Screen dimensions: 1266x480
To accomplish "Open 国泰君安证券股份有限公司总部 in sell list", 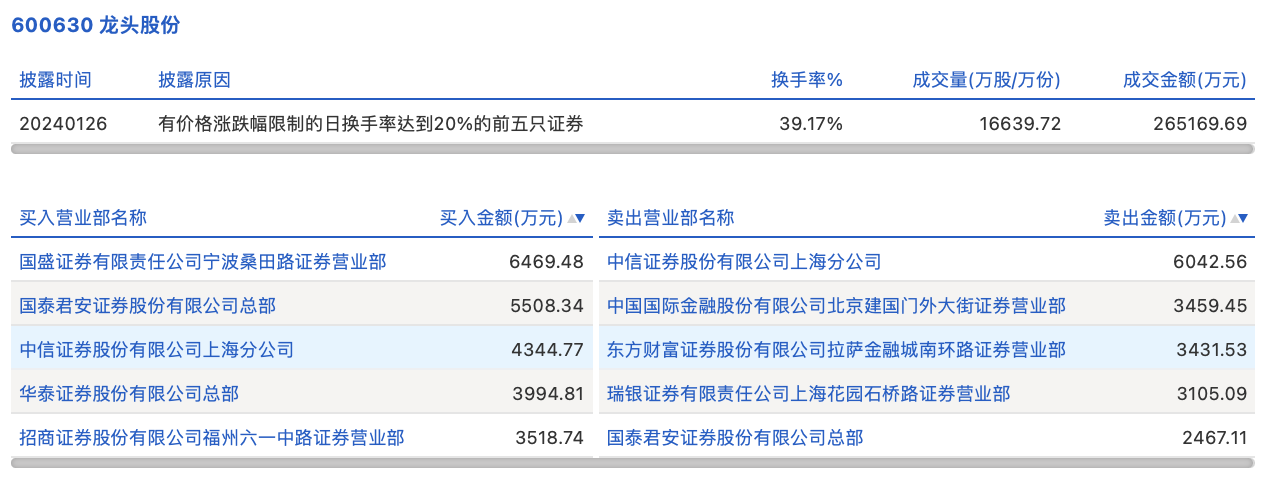I will (735, 437).
